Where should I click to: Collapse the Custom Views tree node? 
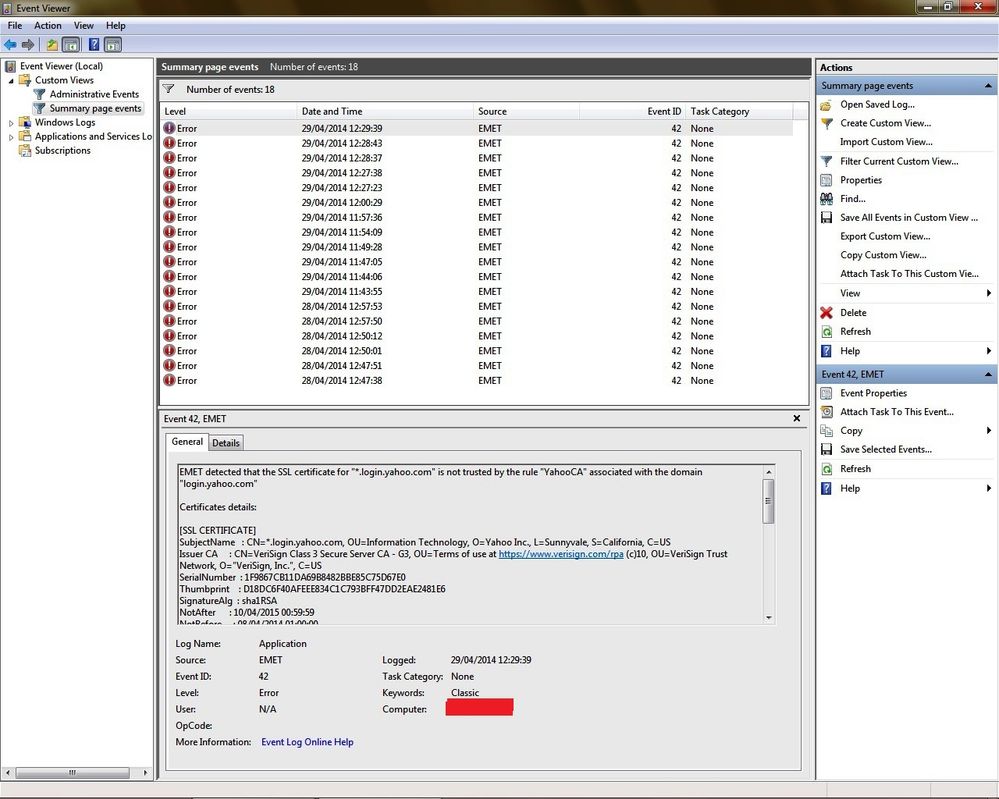point(11,81)
